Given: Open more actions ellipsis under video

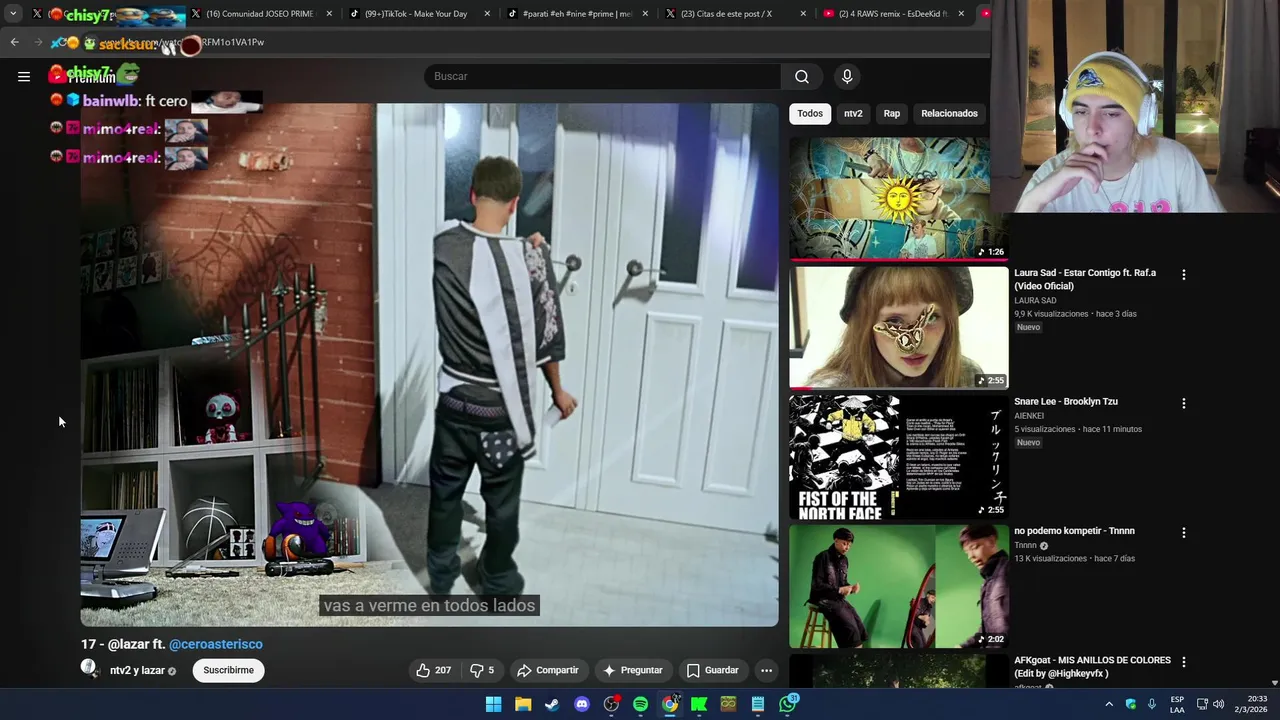Looking at the screenshot, I should [x=766, y=670].
